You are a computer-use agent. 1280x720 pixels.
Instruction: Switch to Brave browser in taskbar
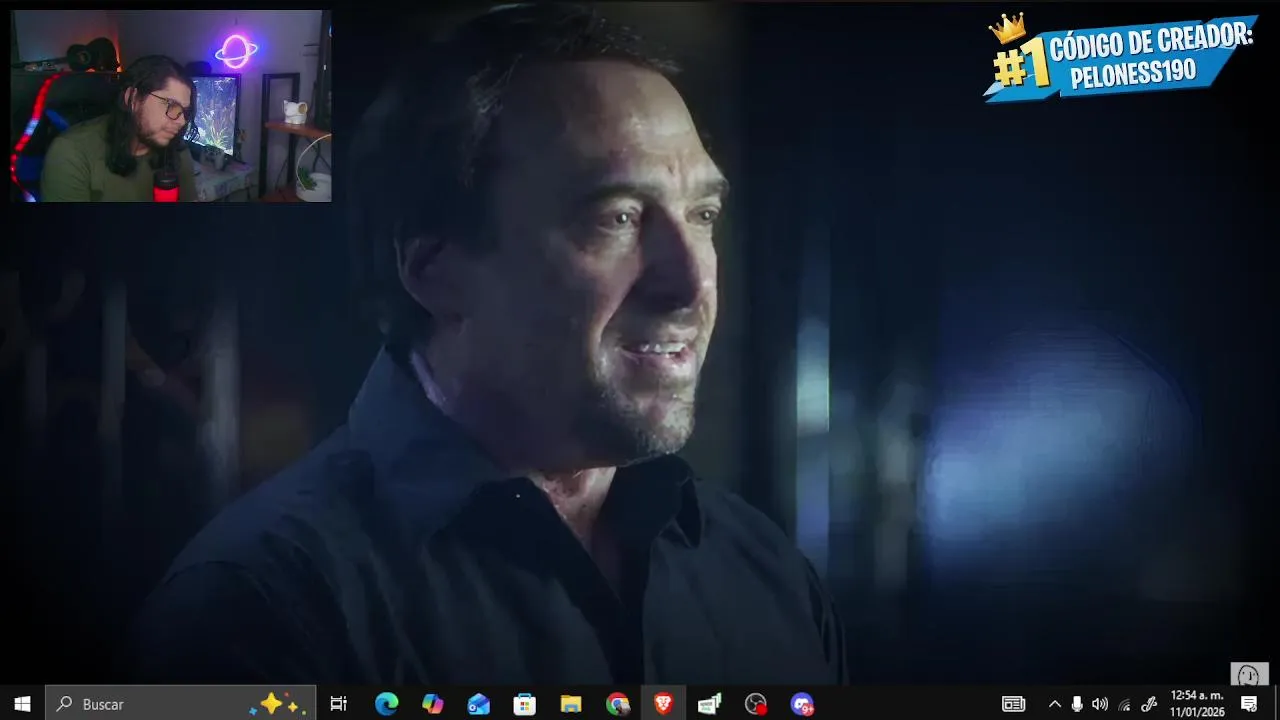click(663, 704)
